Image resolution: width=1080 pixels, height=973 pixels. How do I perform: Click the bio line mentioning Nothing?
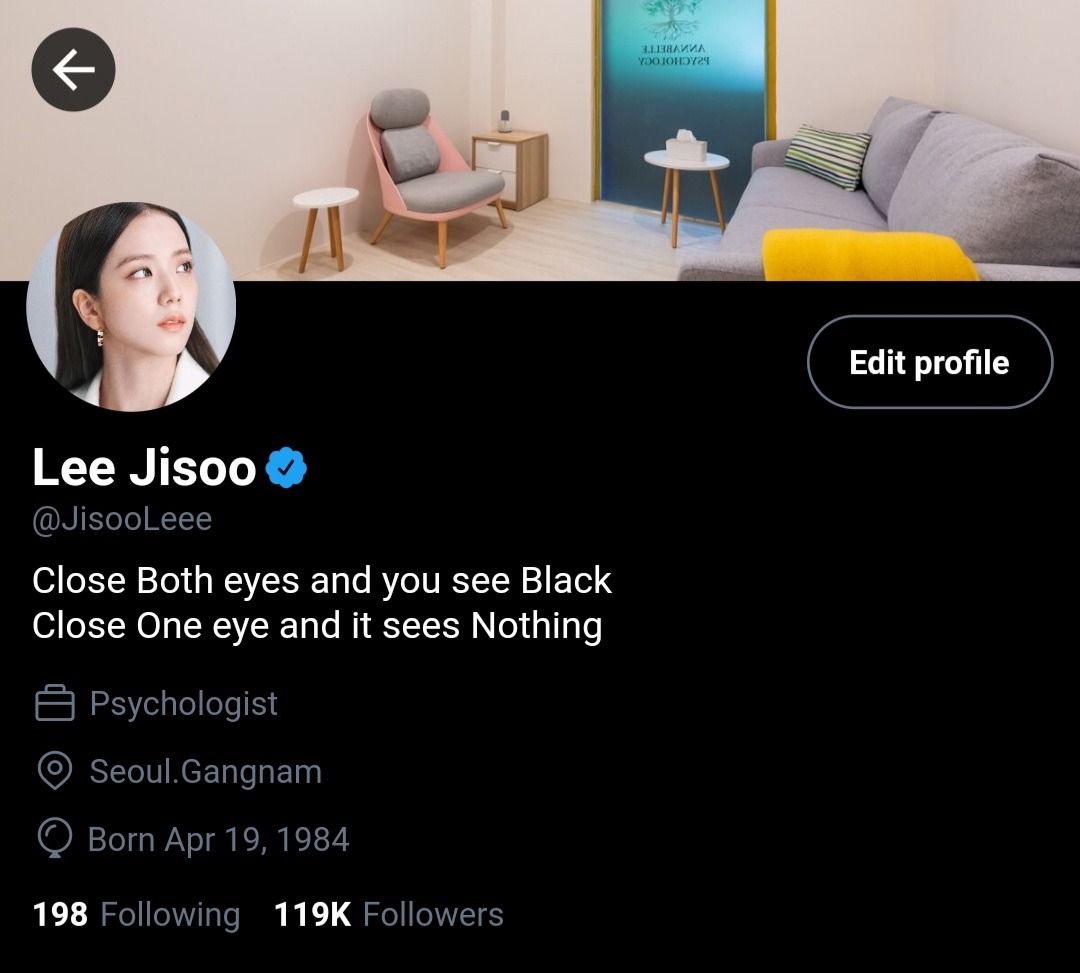point(318,626)
